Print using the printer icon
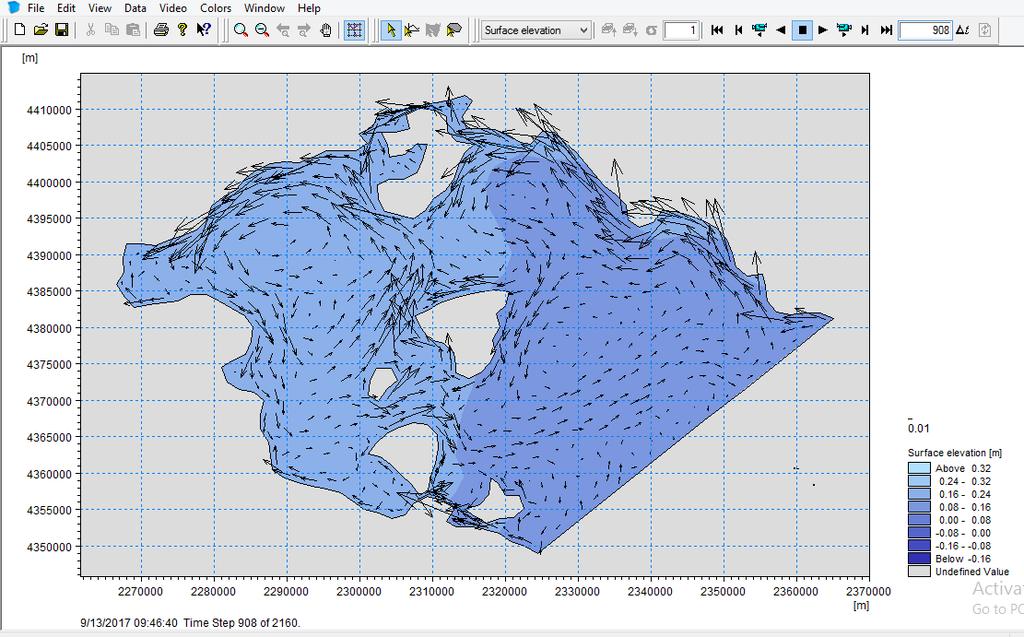This screenshot has width=1024, height=637. click(x=161, y=30)
